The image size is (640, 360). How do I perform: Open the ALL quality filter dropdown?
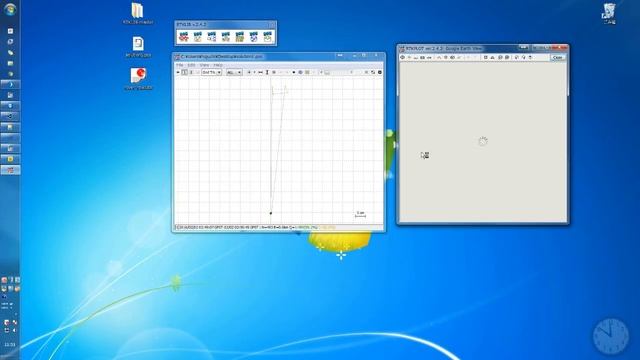[x=234, y=72]
